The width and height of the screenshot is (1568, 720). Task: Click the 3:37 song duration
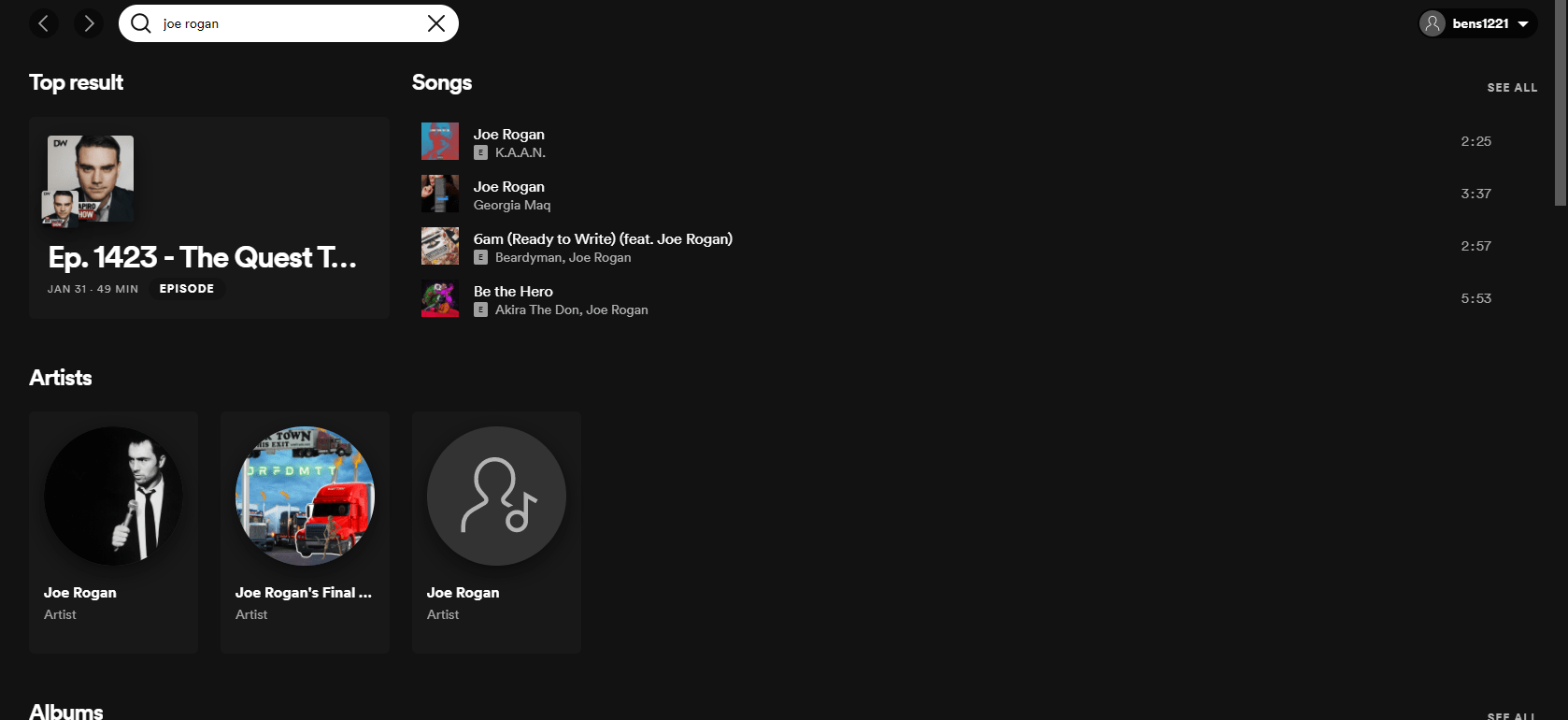(x=1475, y=194)
